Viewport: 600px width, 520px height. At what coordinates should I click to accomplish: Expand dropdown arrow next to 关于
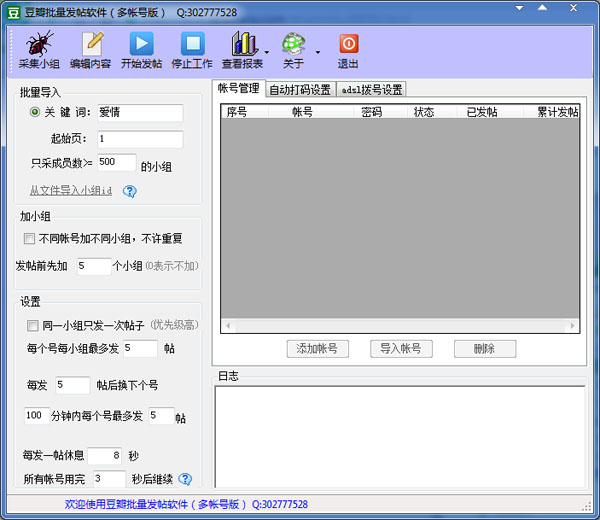coord(318,52)
